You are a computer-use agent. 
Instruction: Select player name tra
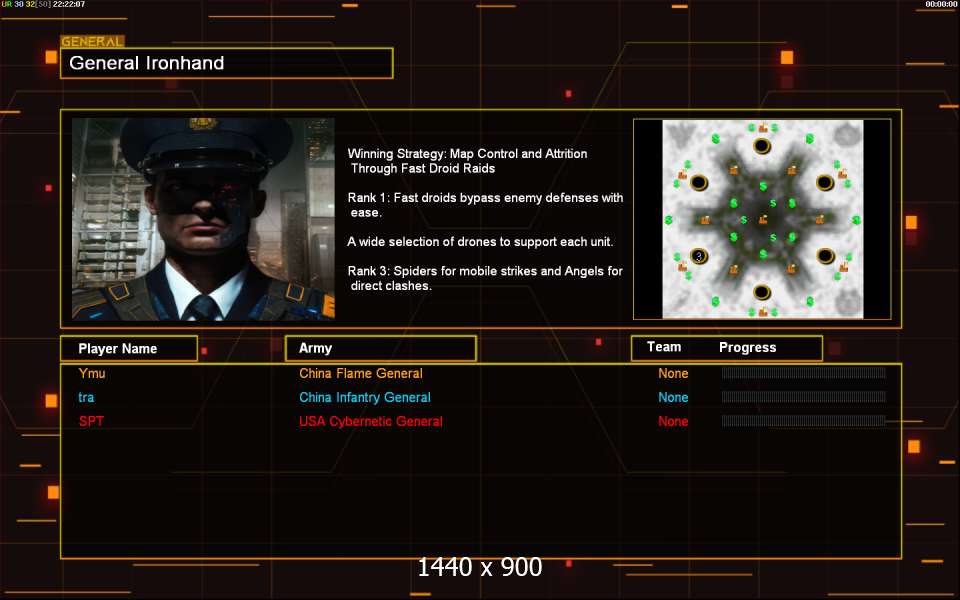(x=86, y=397)
